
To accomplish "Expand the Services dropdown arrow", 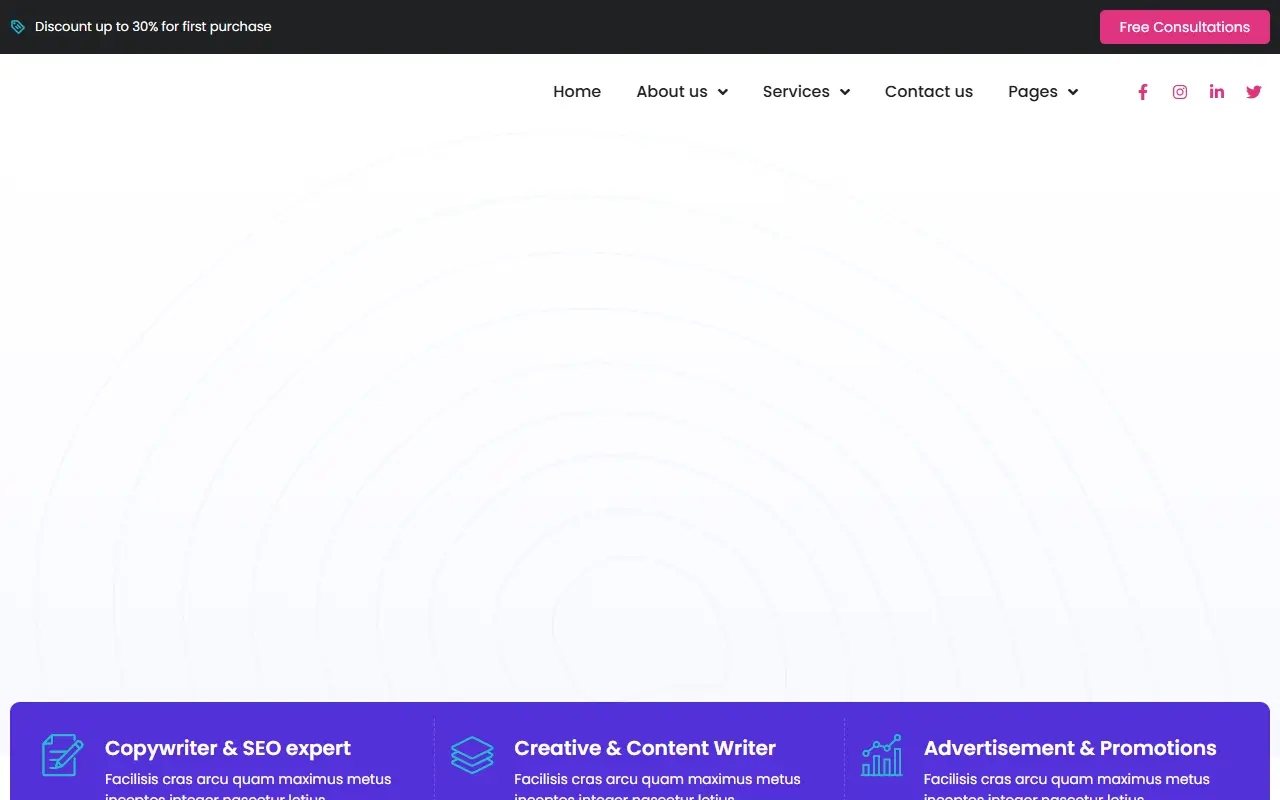I will [845, 92].
